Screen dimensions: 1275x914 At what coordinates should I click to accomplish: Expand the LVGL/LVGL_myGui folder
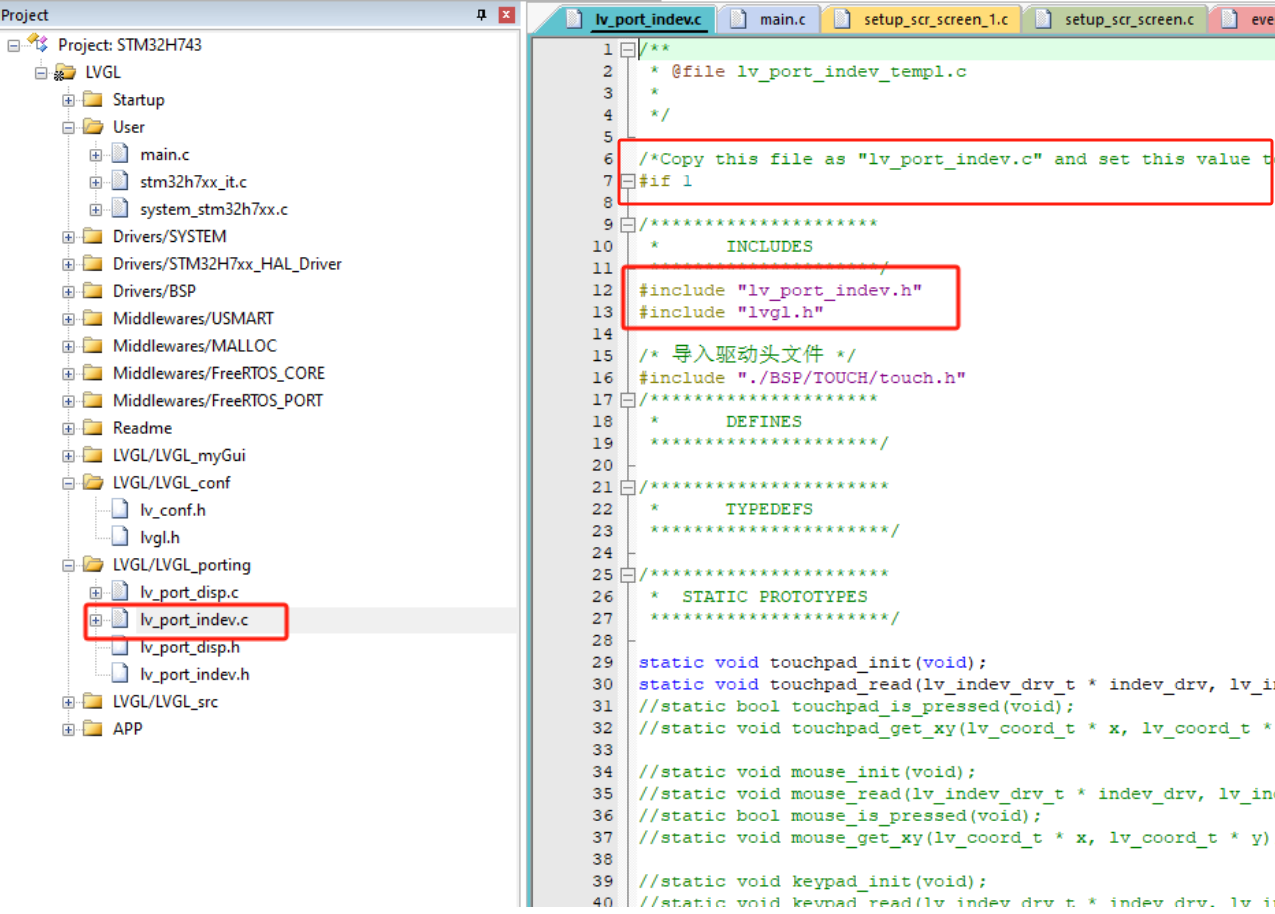68,455
